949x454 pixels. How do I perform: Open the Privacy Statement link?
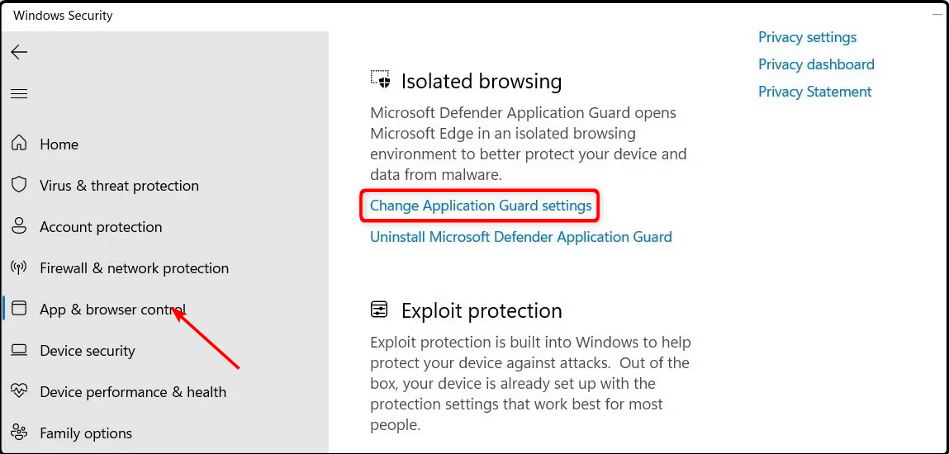pyautogui.click(x=815, y=92)
